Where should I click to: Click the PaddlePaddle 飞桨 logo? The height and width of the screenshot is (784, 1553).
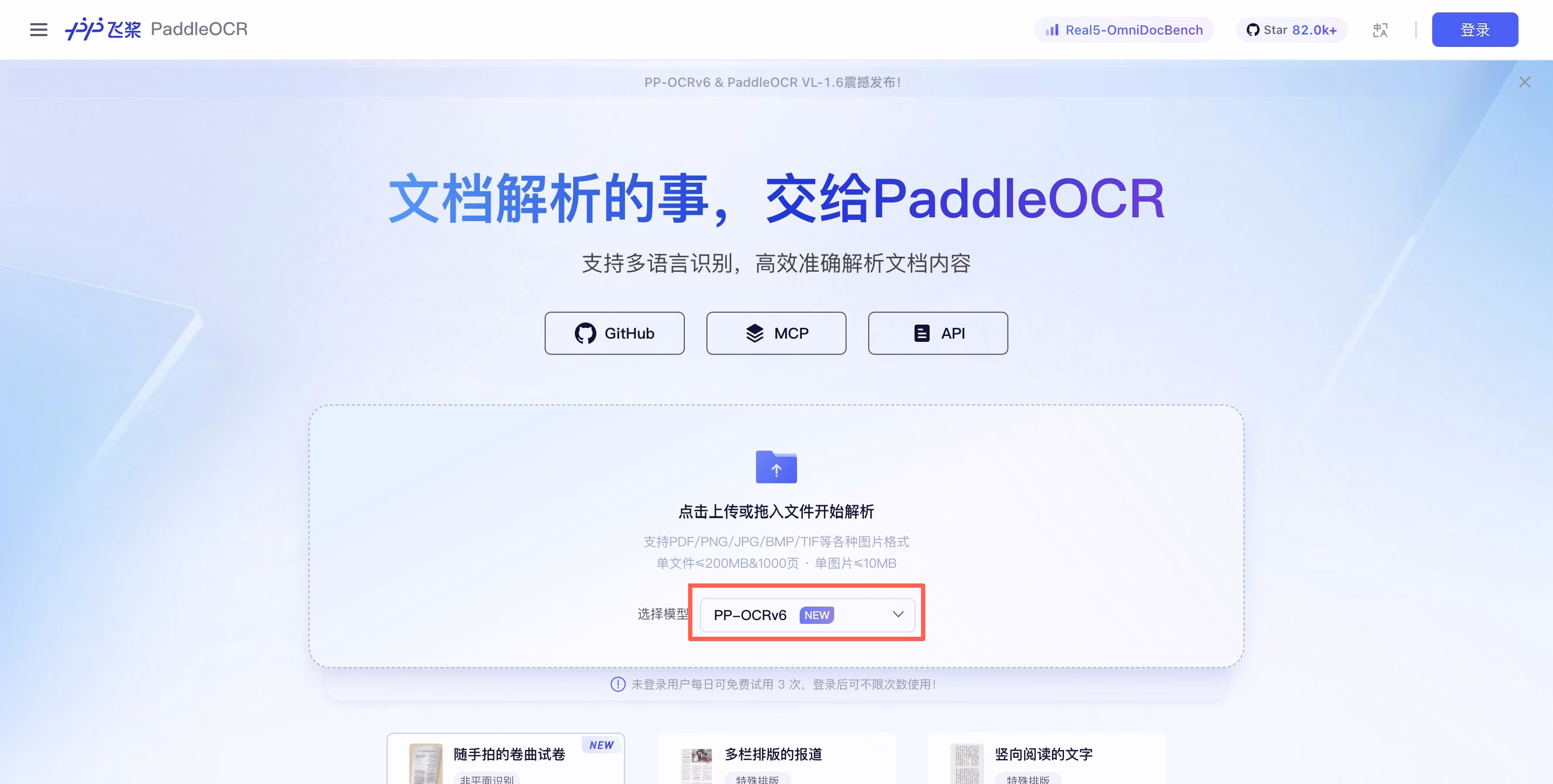click(103, 29)
